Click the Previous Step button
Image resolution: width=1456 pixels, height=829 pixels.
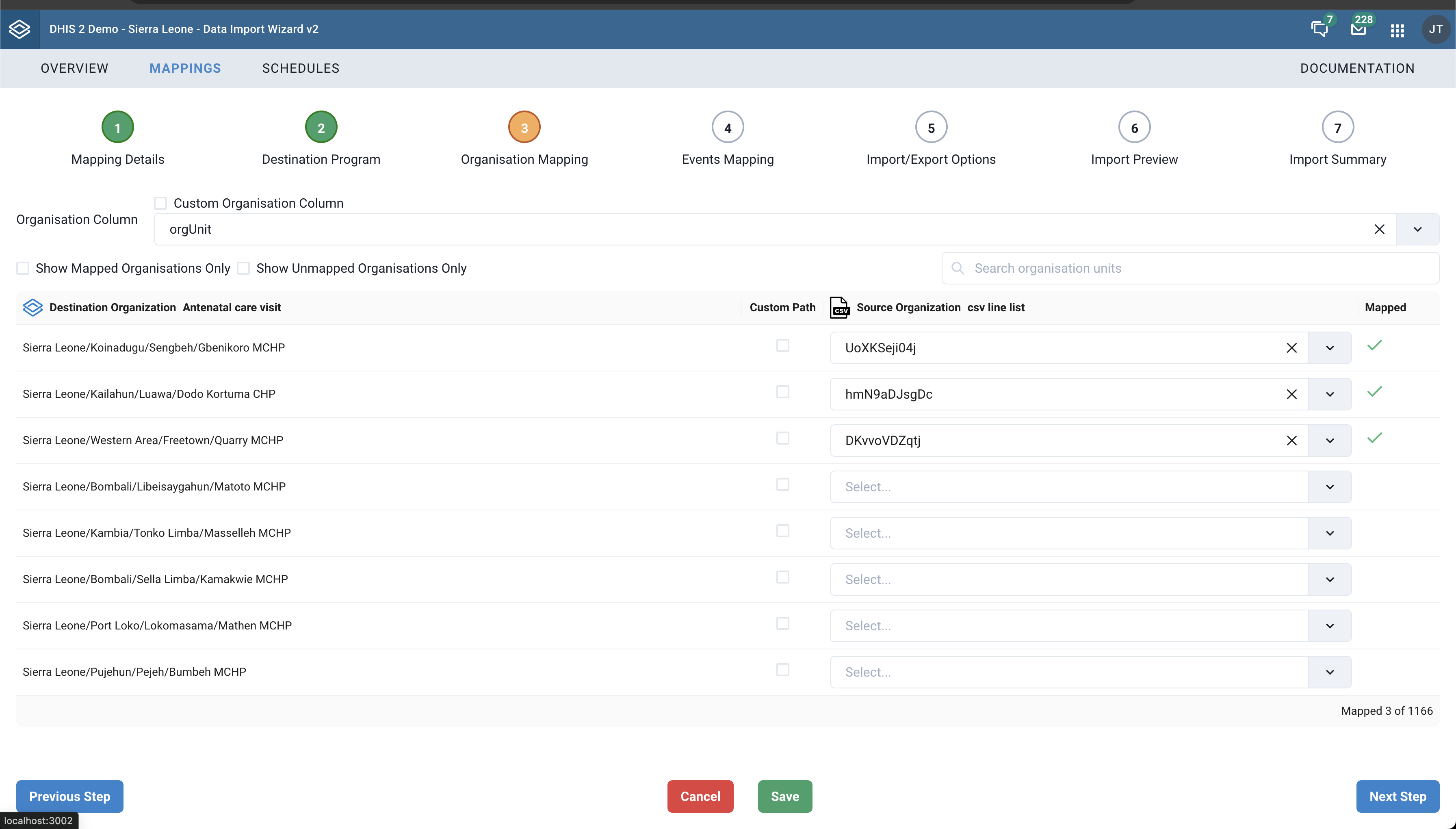[69, 796]
